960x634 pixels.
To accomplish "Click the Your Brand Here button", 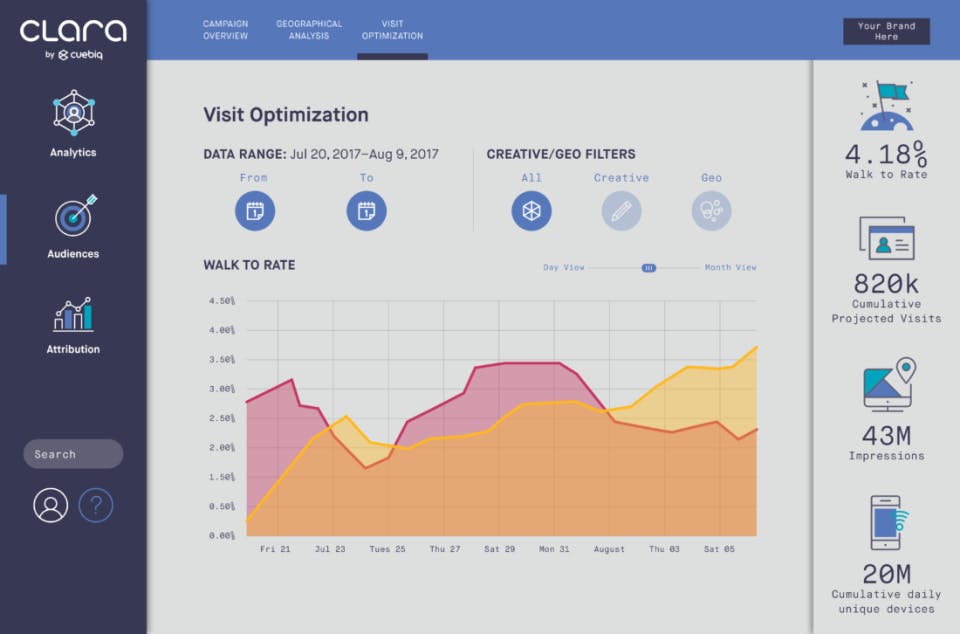I will 887,31.
